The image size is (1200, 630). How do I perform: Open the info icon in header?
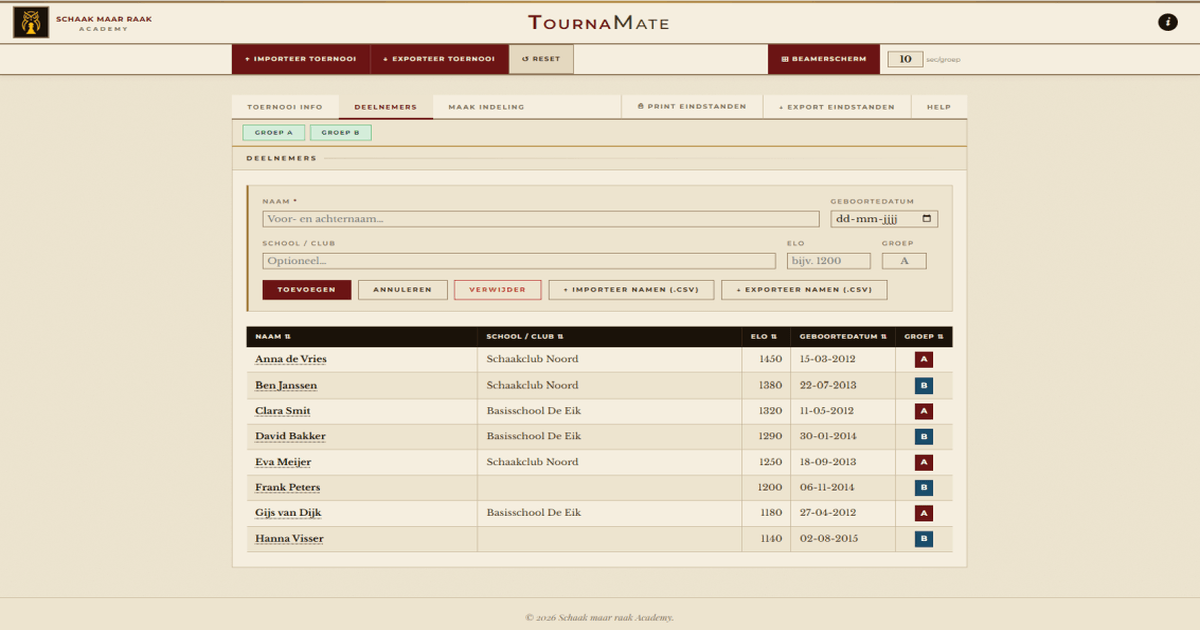[x=1167, y=23]
